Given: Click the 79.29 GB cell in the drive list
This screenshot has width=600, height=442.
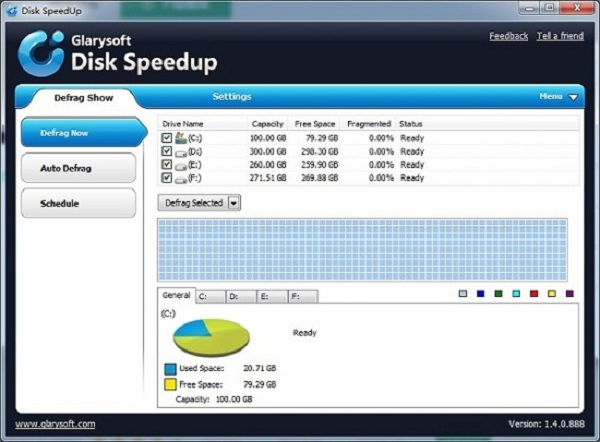Looking at the screenshot, I should pyautogui.click(x=322, y=138).
